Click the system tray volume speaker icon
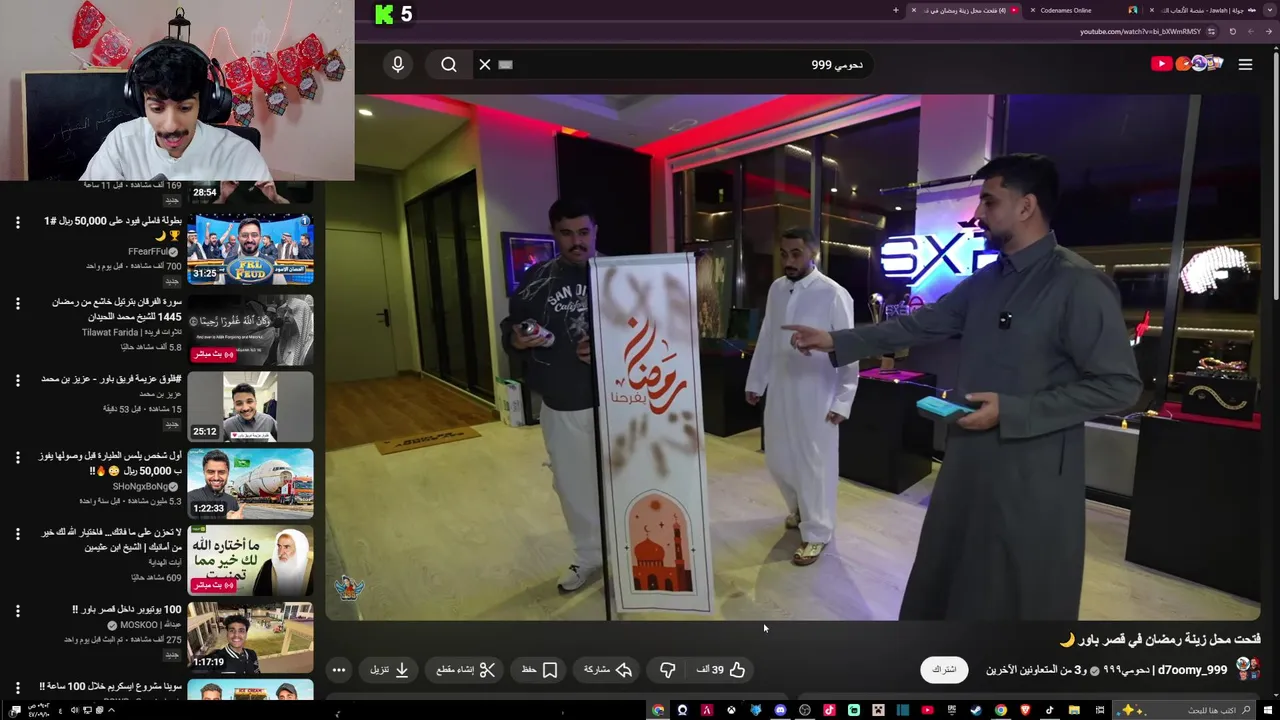 (x=74, y=710)
